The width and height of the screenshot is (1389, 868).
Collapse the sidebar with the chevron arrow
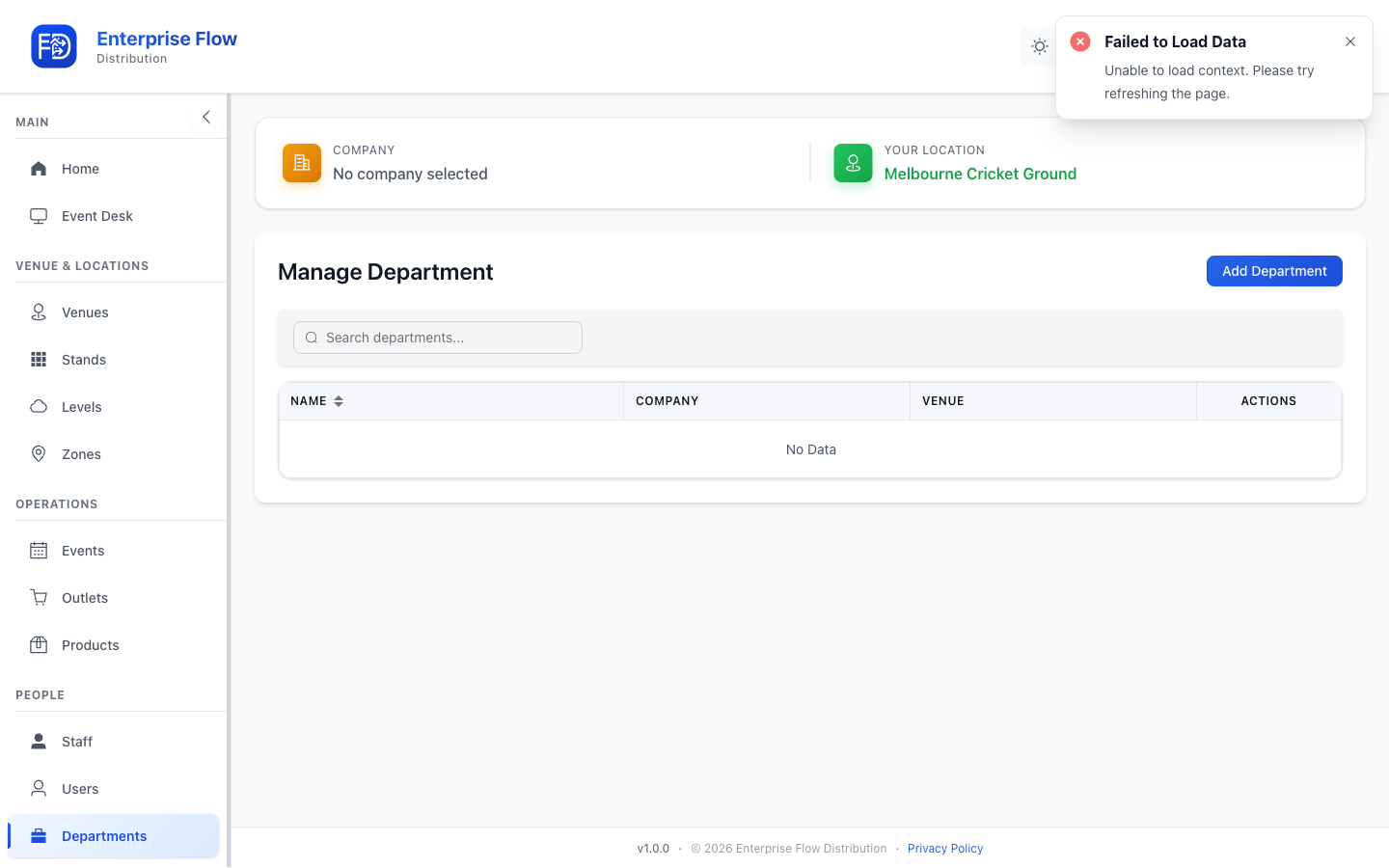[x=206, y=117]
